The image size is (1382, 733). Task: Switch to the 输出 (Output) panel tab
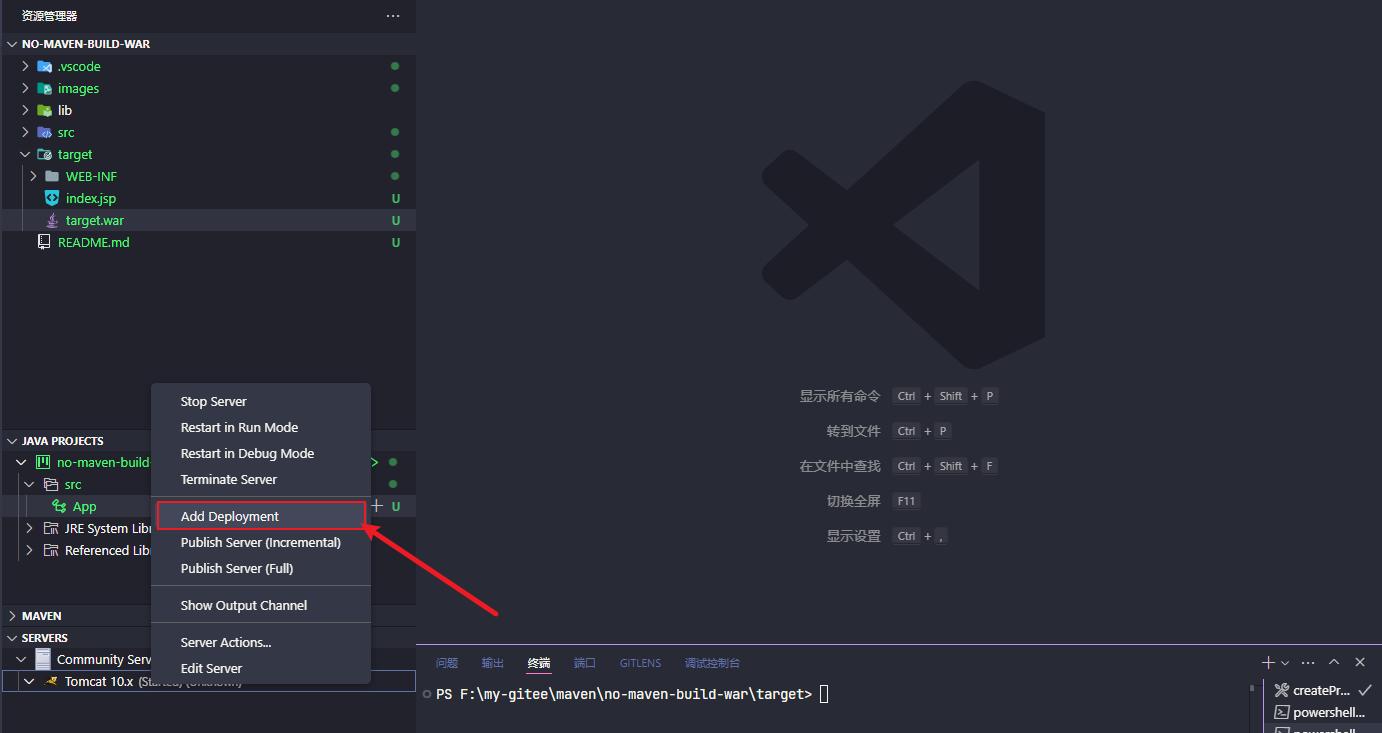click(493, 663)
